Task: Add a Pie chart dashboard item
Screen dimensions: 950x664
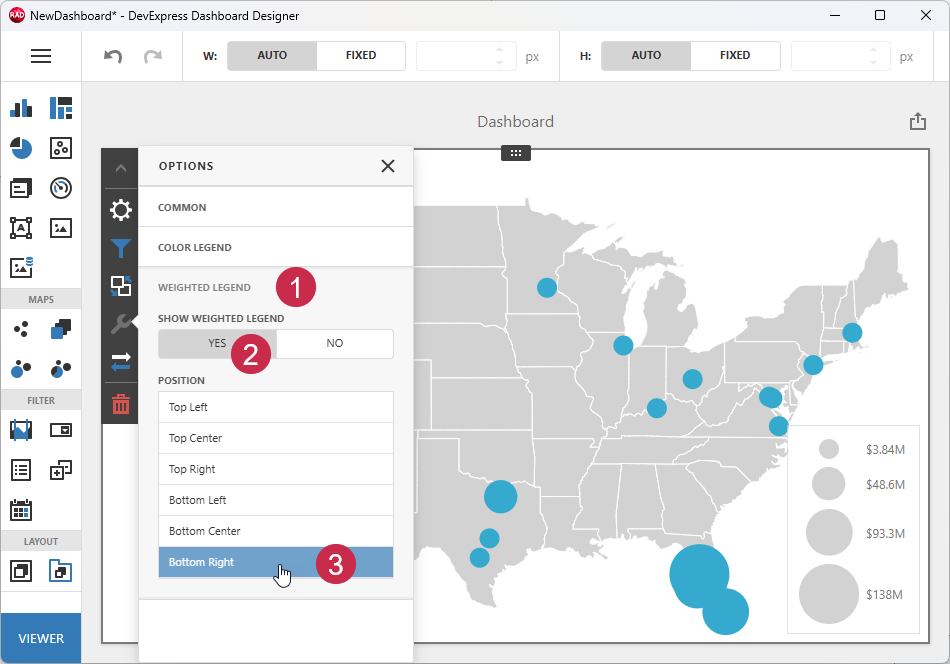Action: tap(21, 148)
